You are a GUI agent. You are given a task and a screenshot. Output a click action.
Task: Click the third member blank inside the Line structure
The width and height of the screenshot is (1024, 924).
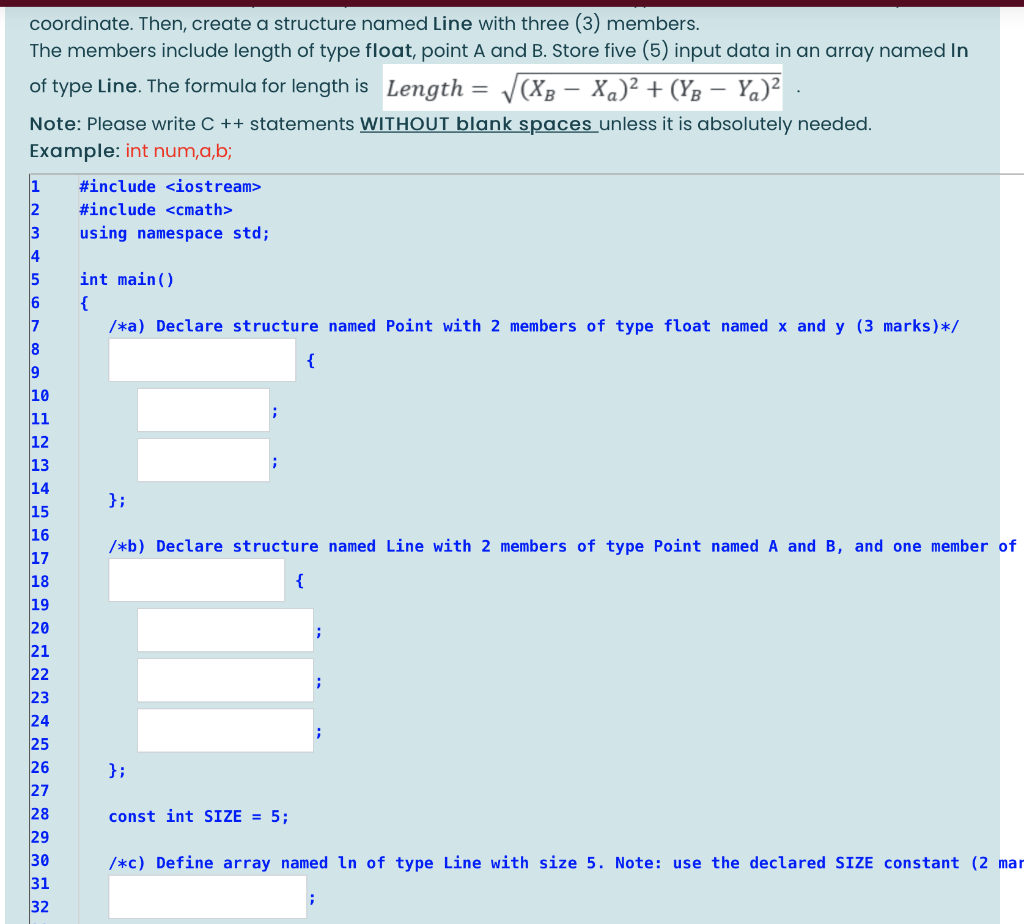click(225, 729)
